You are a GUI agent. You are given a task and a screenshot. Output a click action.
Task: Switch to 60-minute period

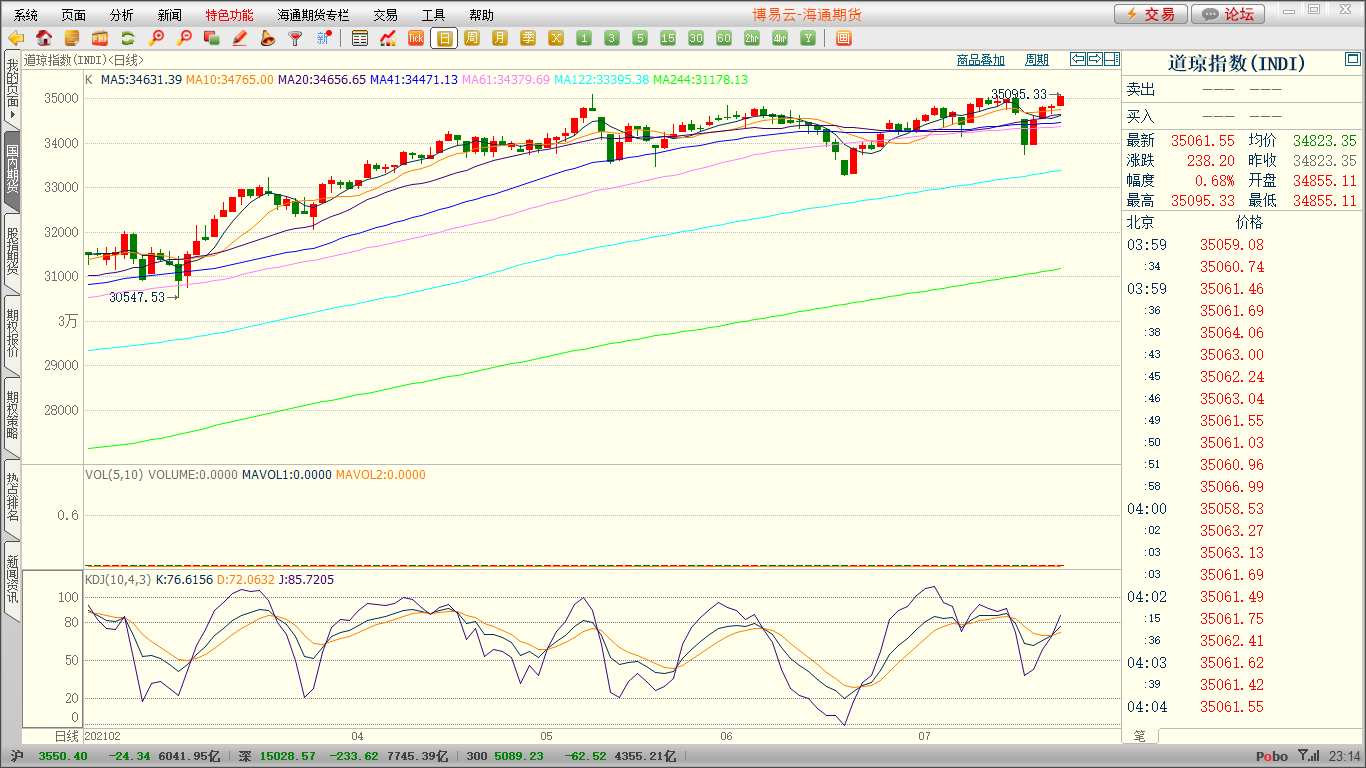point(724,39)
